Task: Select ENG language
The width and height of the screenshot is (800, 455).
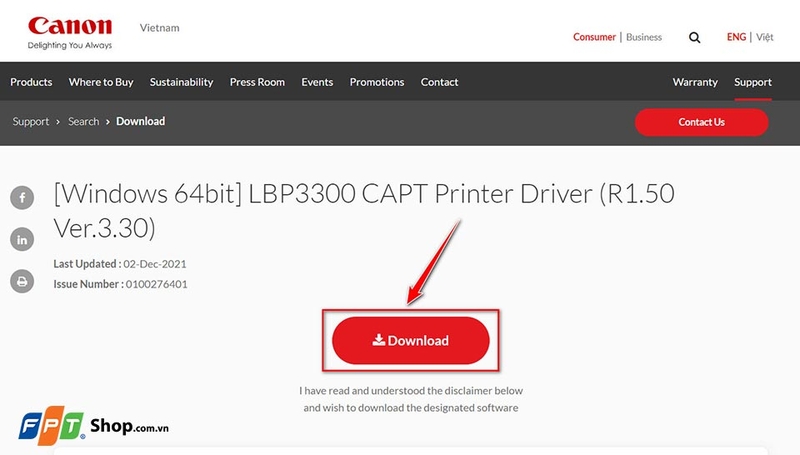Action: pyautogui.click(x=736, y=37)
